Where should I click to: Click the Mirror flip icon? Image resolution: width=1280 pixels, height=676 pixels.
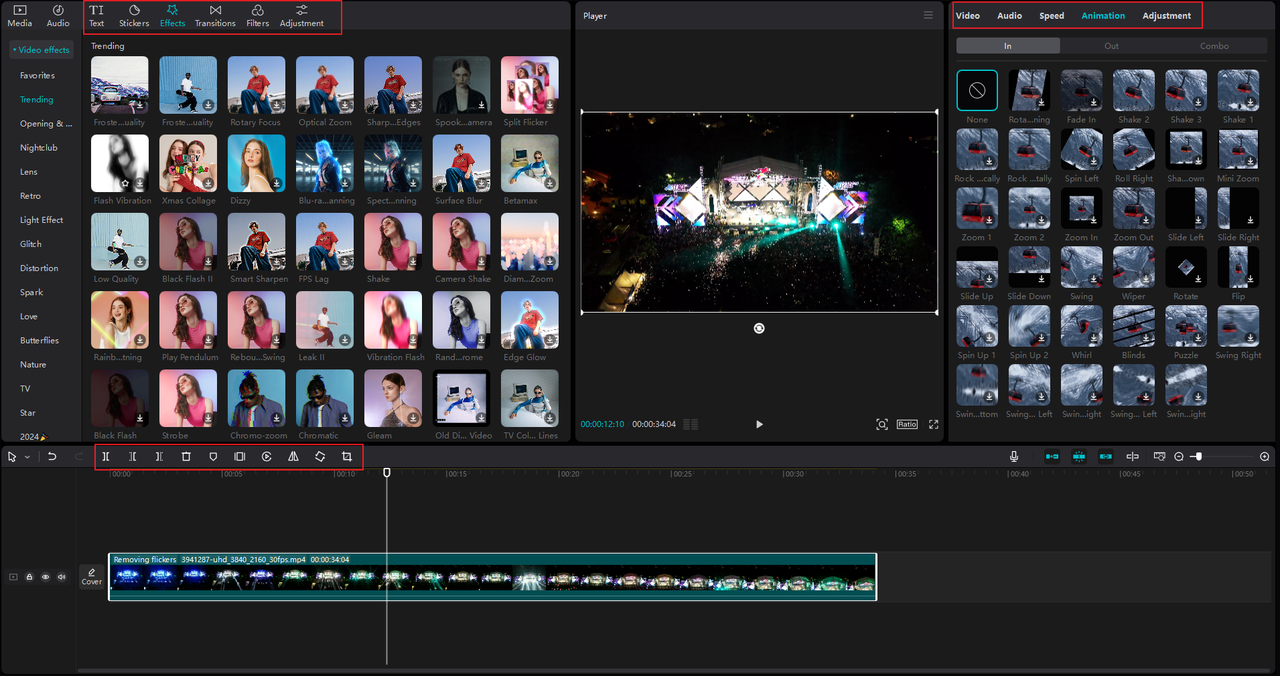coord(293,456)
